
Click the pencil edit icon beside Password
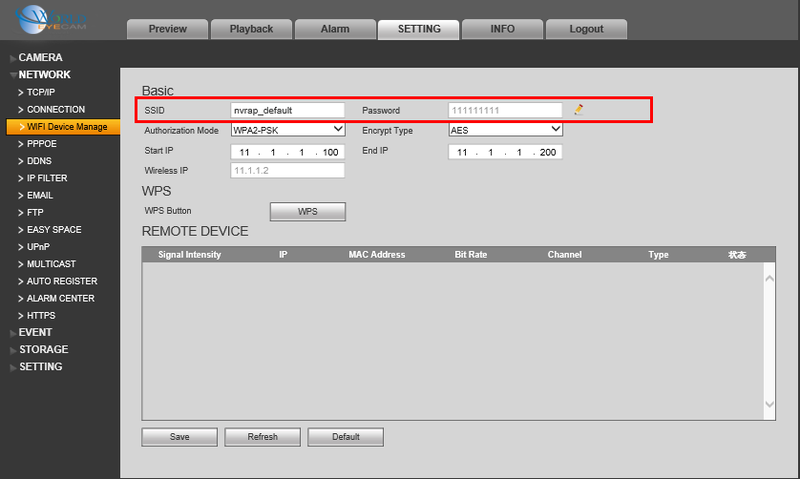pos(579,109)
